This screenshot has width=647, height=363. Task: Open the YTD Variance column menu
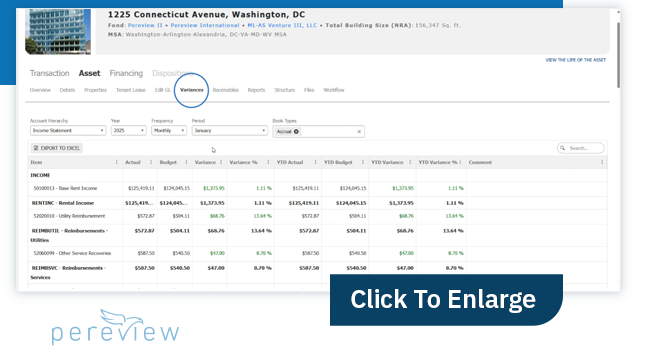point(410,162)
